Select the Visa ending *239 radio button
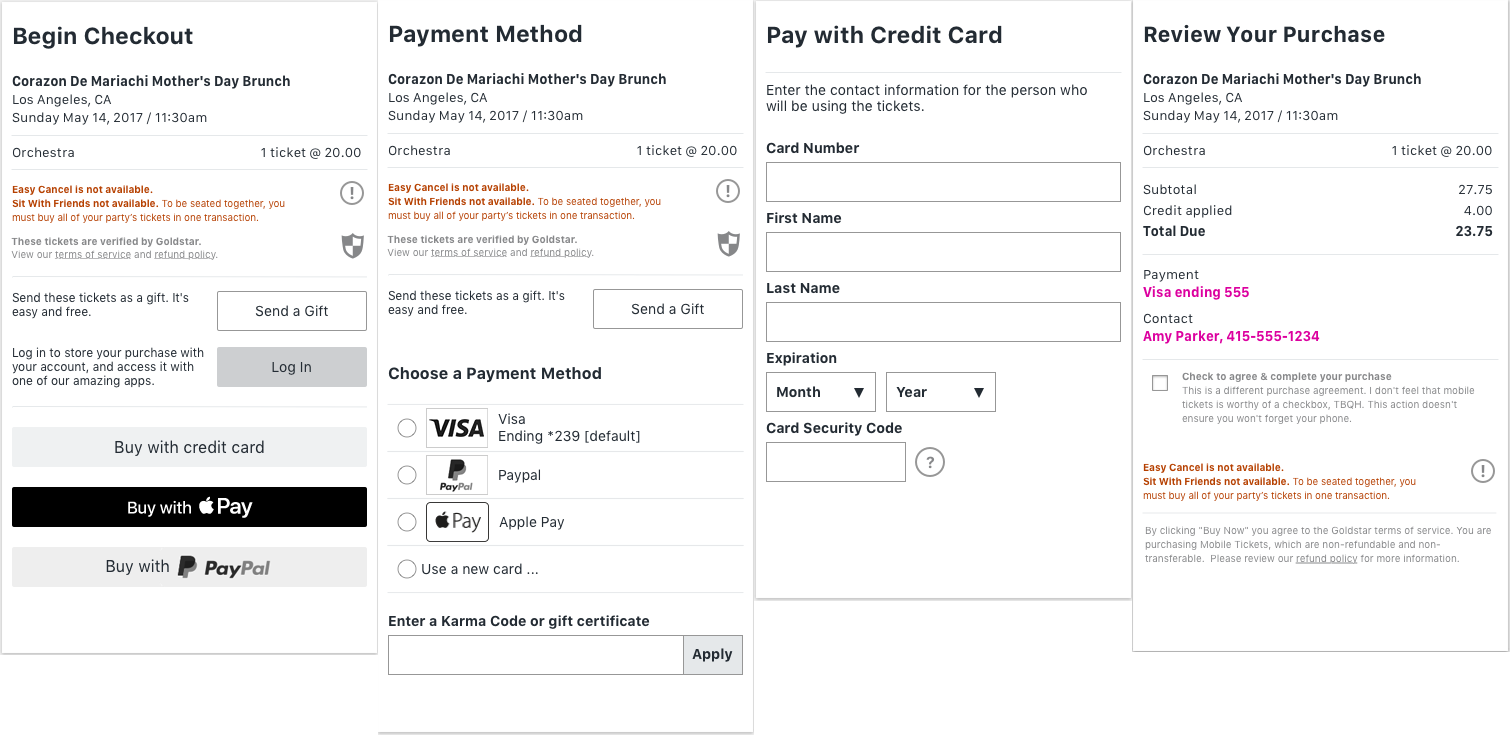The width and height of the screenshot is (1510, 735). pyautogui.click(x=407, y=428)
